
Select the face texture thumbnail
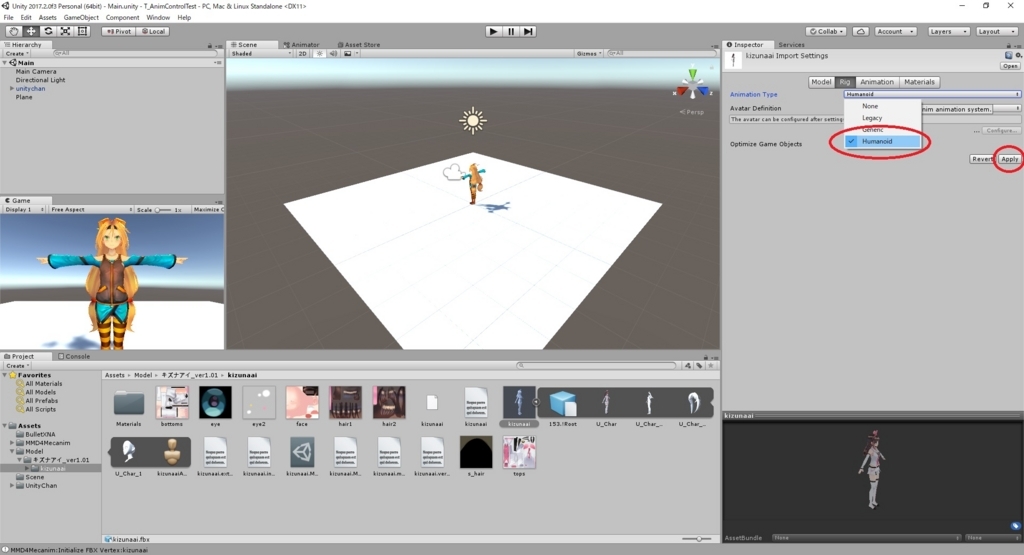click(x=302, y=402)
